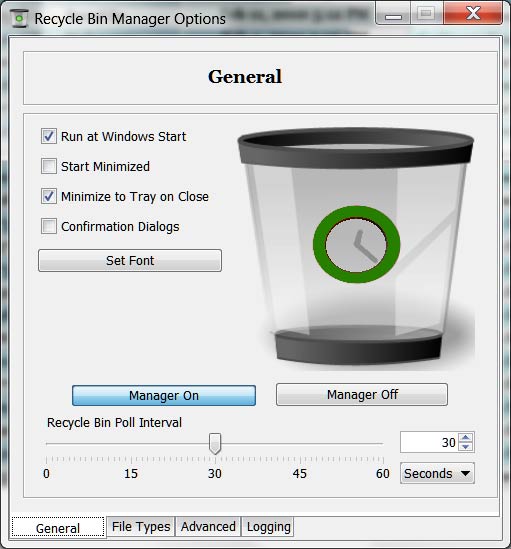Open the Set Font dialog
The height and width of the screenshot is (549, 511).
click(130, 260)
